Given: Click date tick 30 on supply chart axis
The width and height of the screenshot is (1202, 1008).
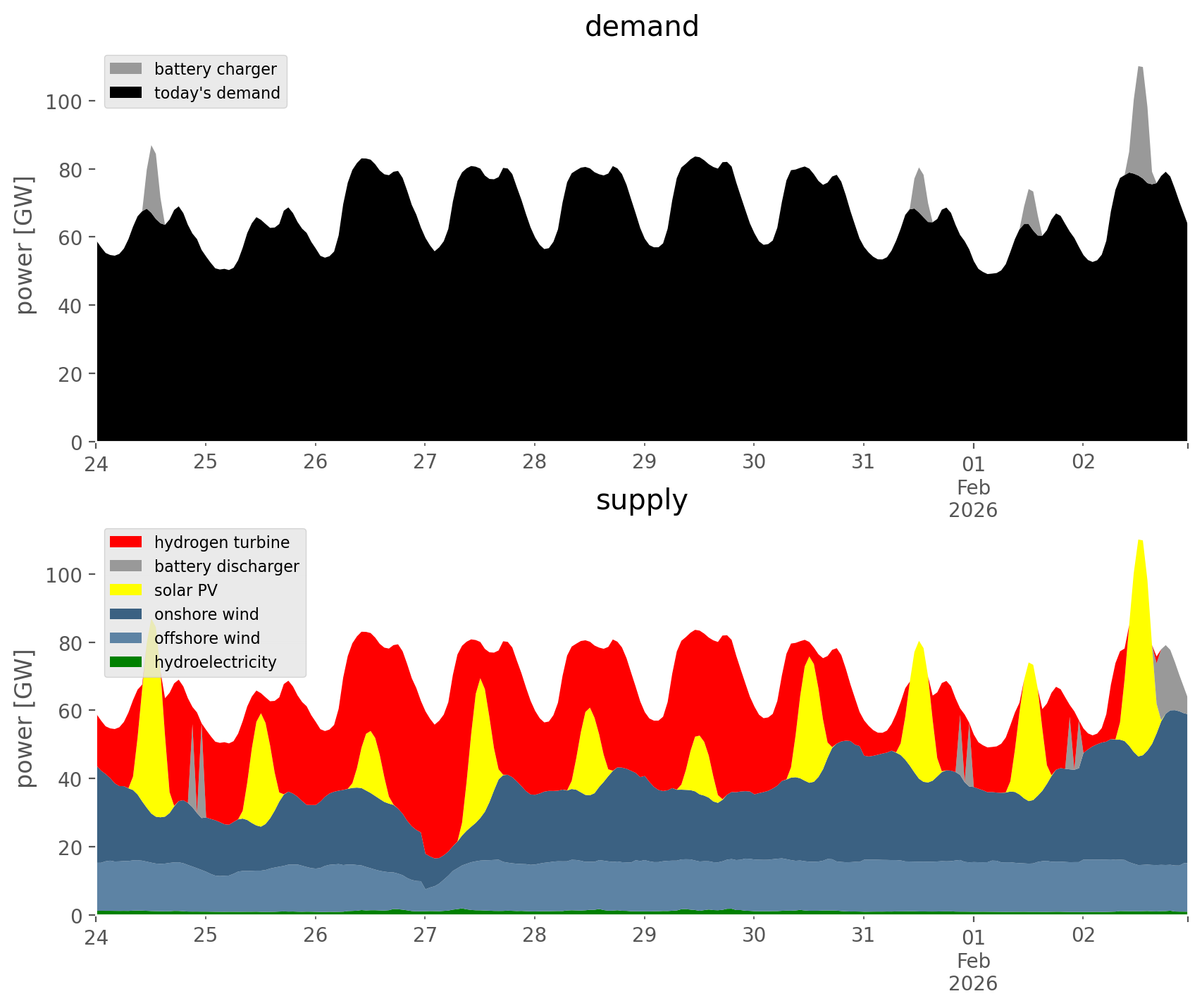Looking at the screenshot, I should click(x=754, y=936).
